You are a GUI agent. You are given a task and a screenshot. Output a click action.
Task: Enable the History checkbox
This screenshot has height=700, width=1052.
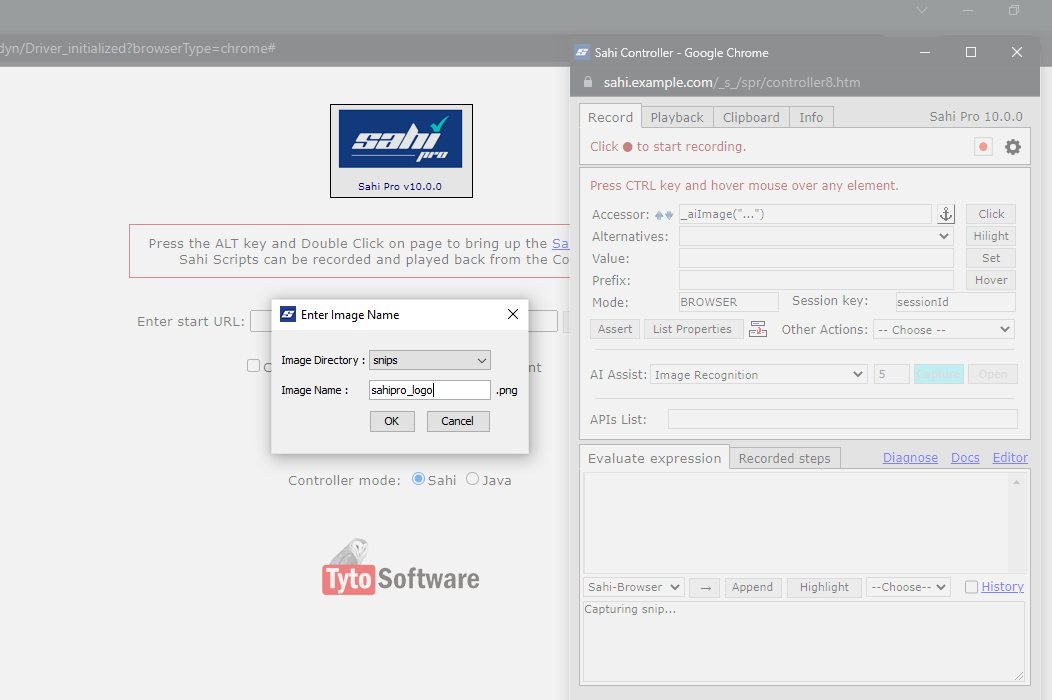(971, 587)
